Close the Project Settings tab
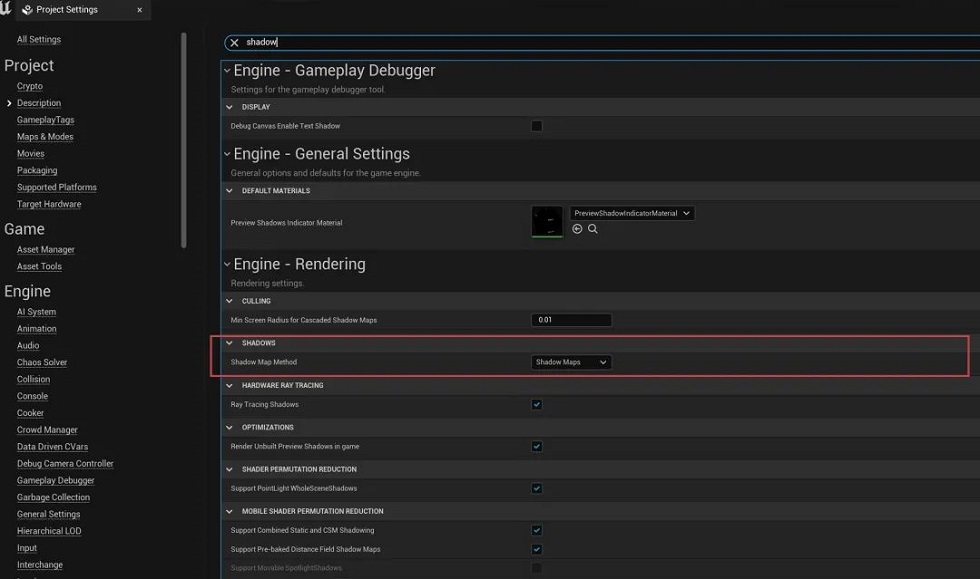This screenshot has height=579, width=980. tap(139, 10)
